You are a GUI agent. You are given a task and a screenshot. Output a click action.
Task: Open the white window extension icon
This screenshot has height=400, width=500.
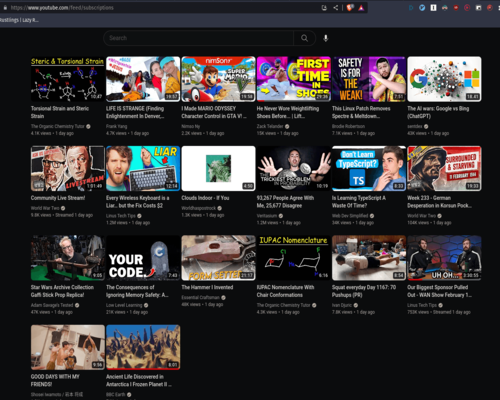[478, 8]
